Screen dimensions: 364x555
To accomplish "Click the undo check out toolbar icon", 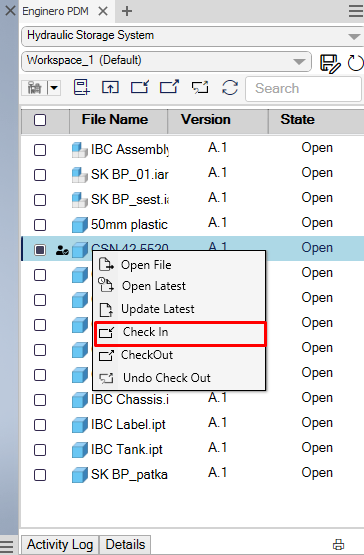I will click(x=200, y=88).
